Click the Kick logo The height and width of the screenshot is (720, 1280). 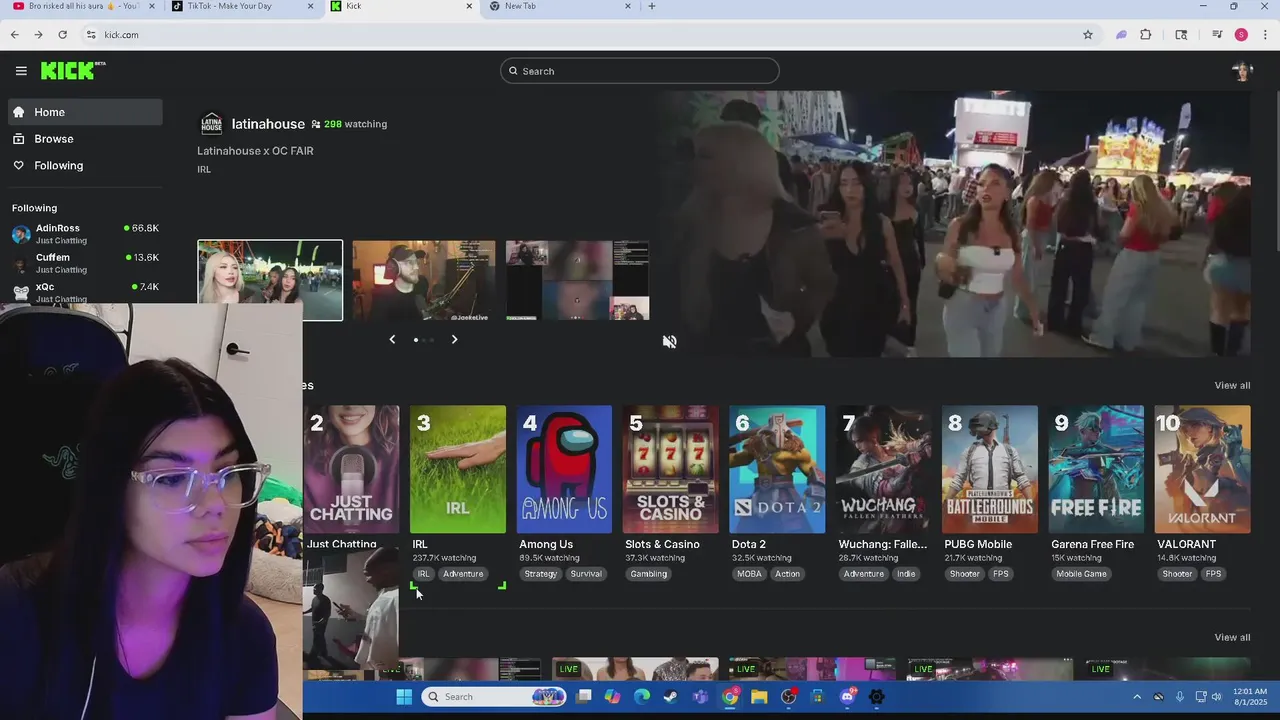coord(72,70)
